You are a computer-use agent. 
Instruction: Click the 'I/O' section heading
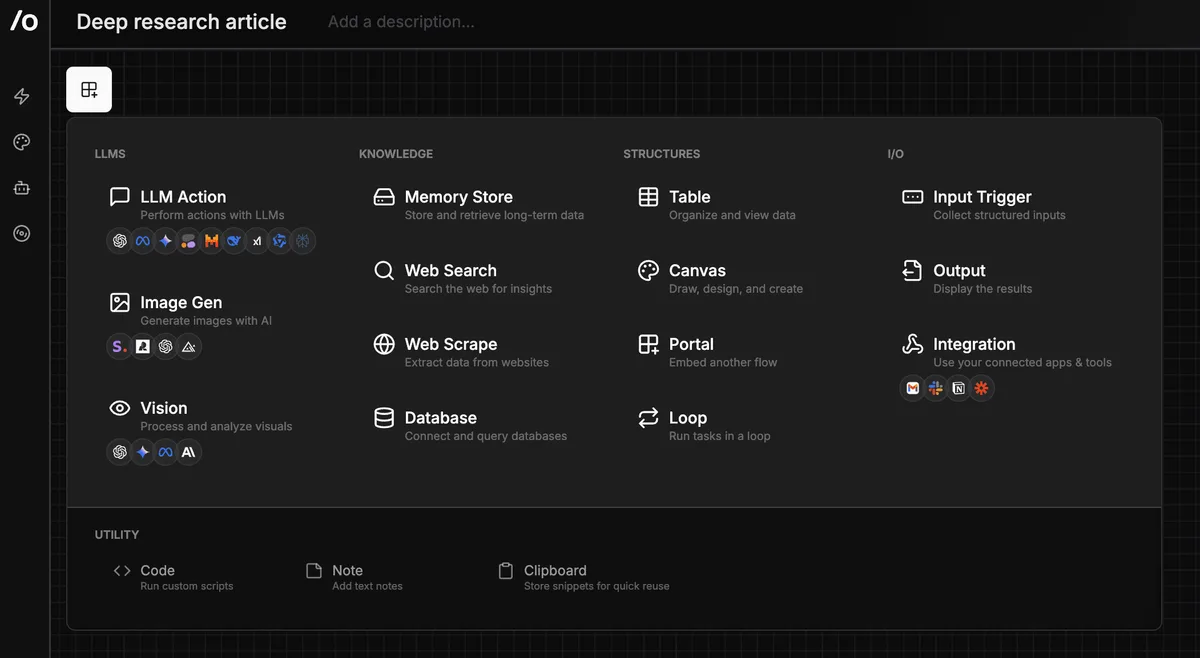point(895,154)
